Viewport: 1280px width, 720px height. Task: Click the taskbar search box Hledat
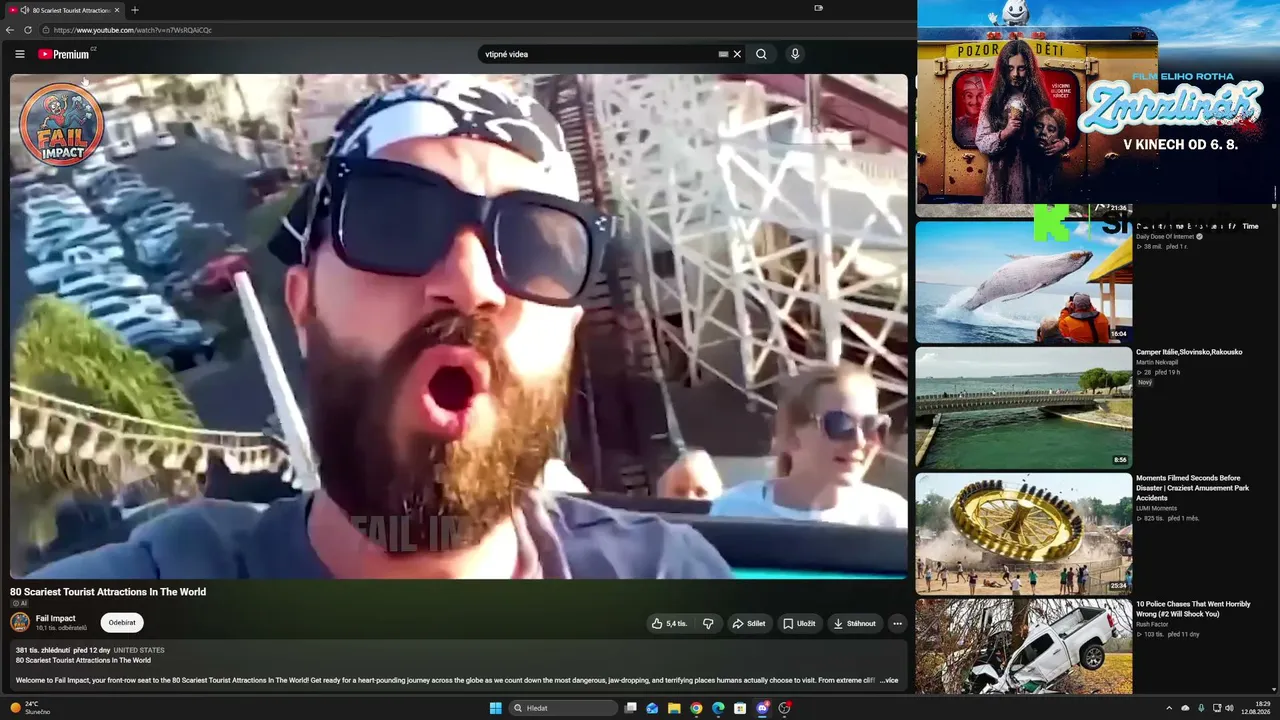click(x=563, y=708)
